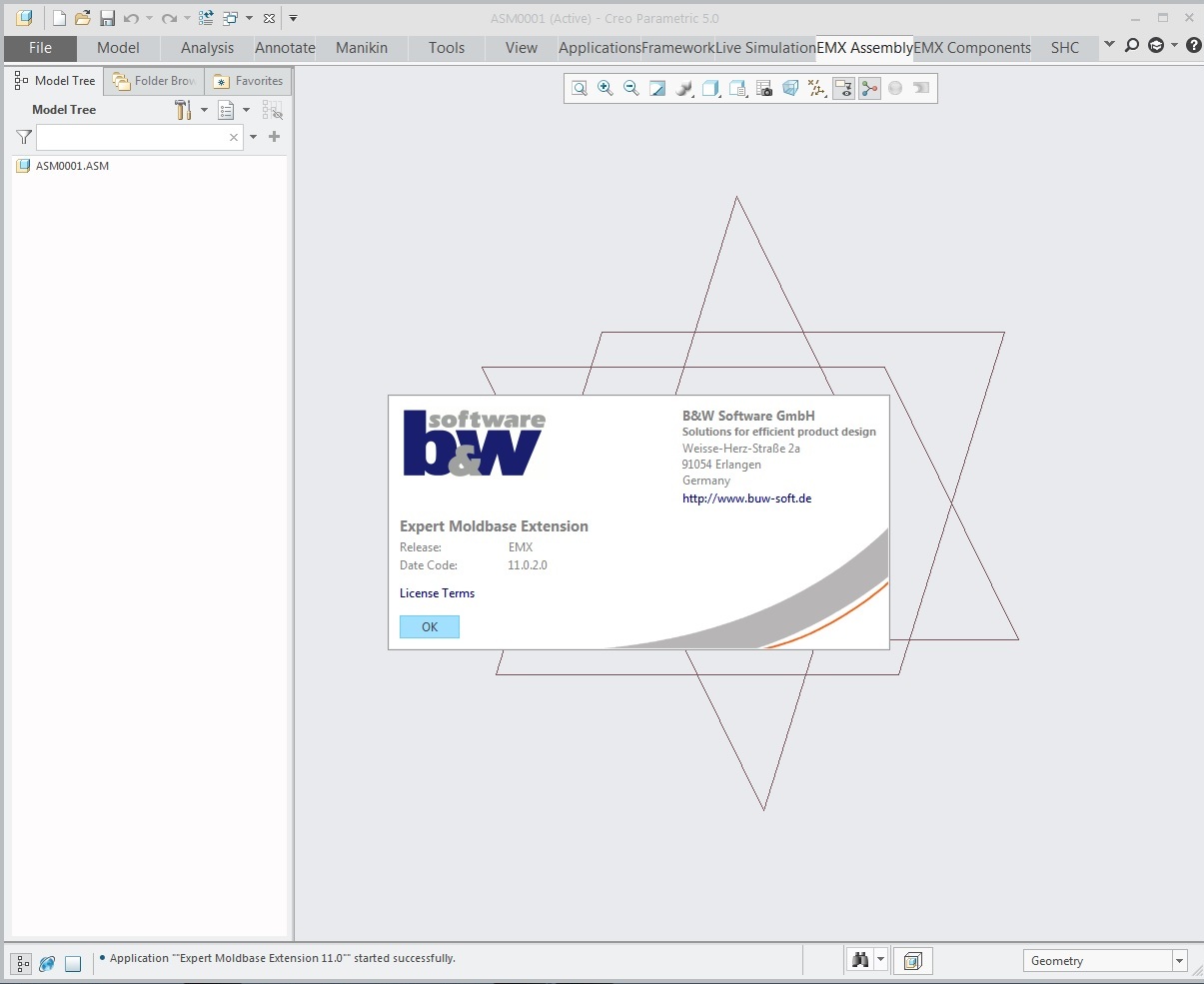Toggle Spin Center display

869,88
